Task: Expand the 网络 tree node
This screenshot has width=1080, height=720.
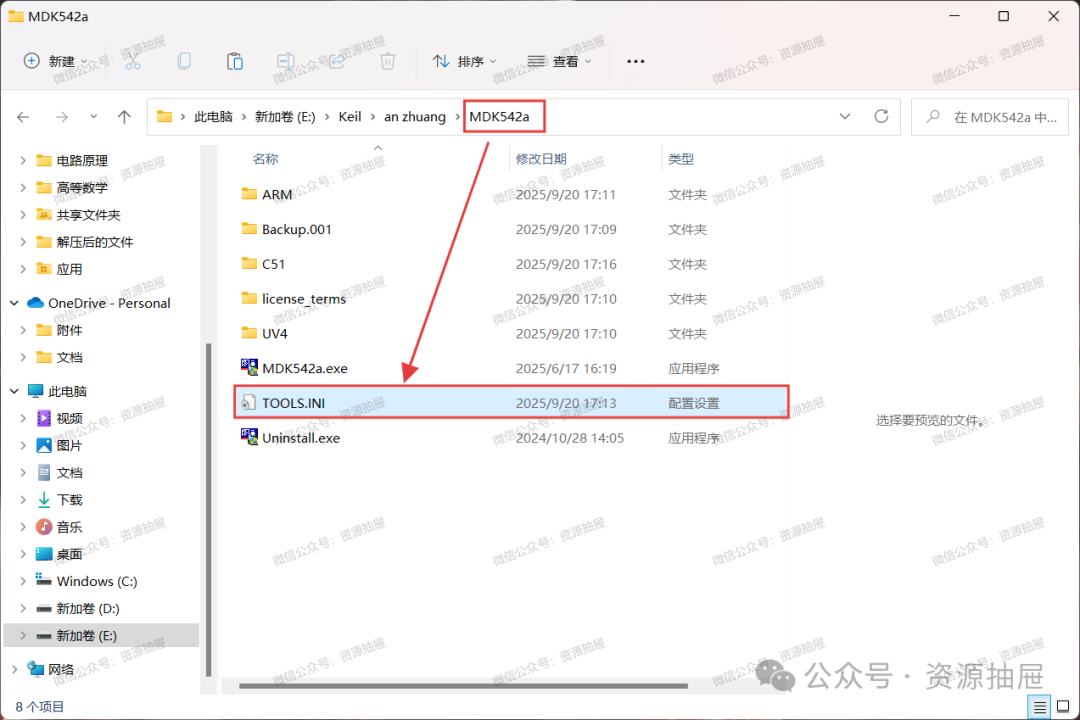Action: click(x=14, y=669)
